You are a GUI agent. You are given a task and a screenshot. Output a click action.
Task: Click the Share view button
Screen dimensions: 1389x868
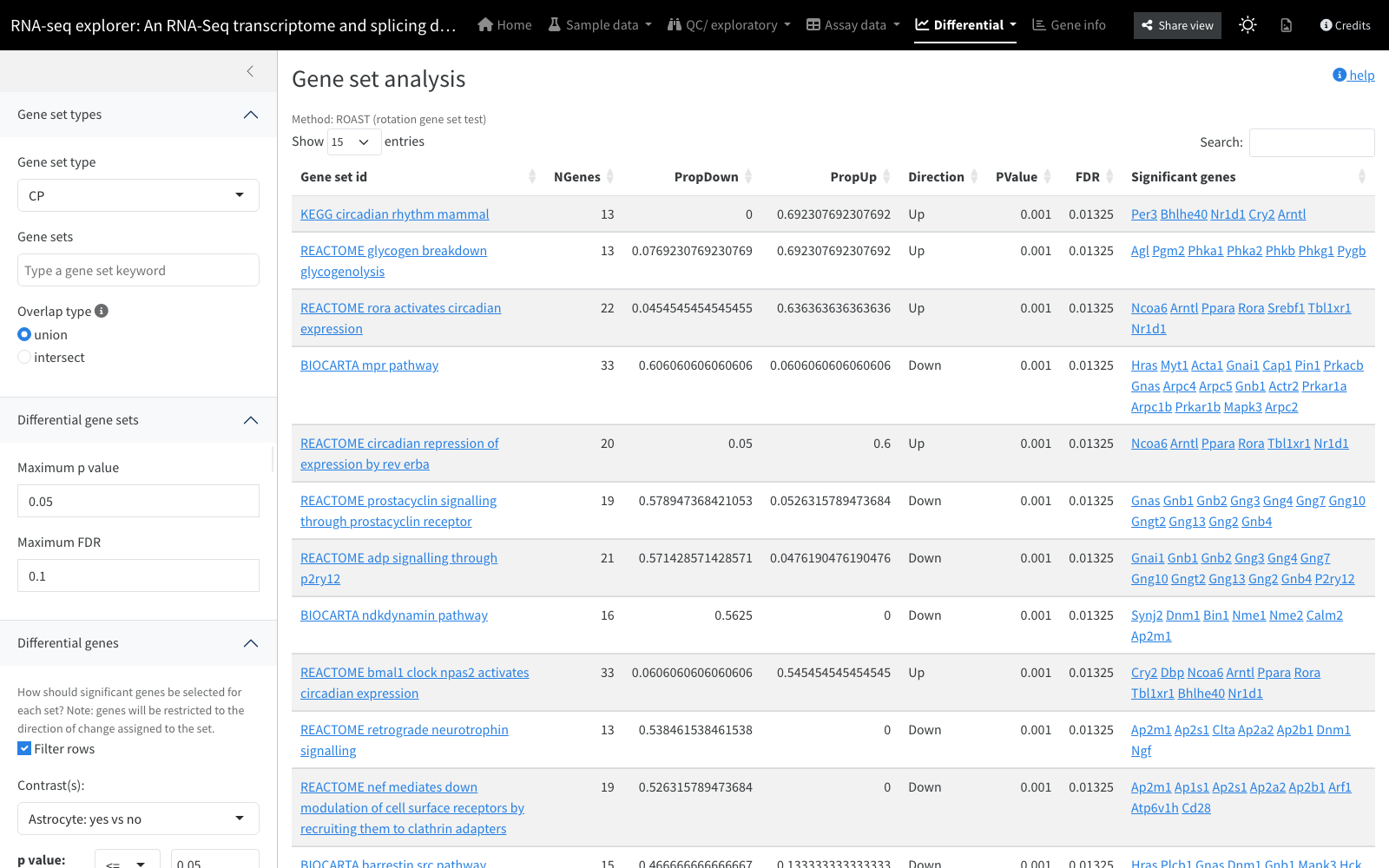pyautogui.click(x=1177, y=25)
